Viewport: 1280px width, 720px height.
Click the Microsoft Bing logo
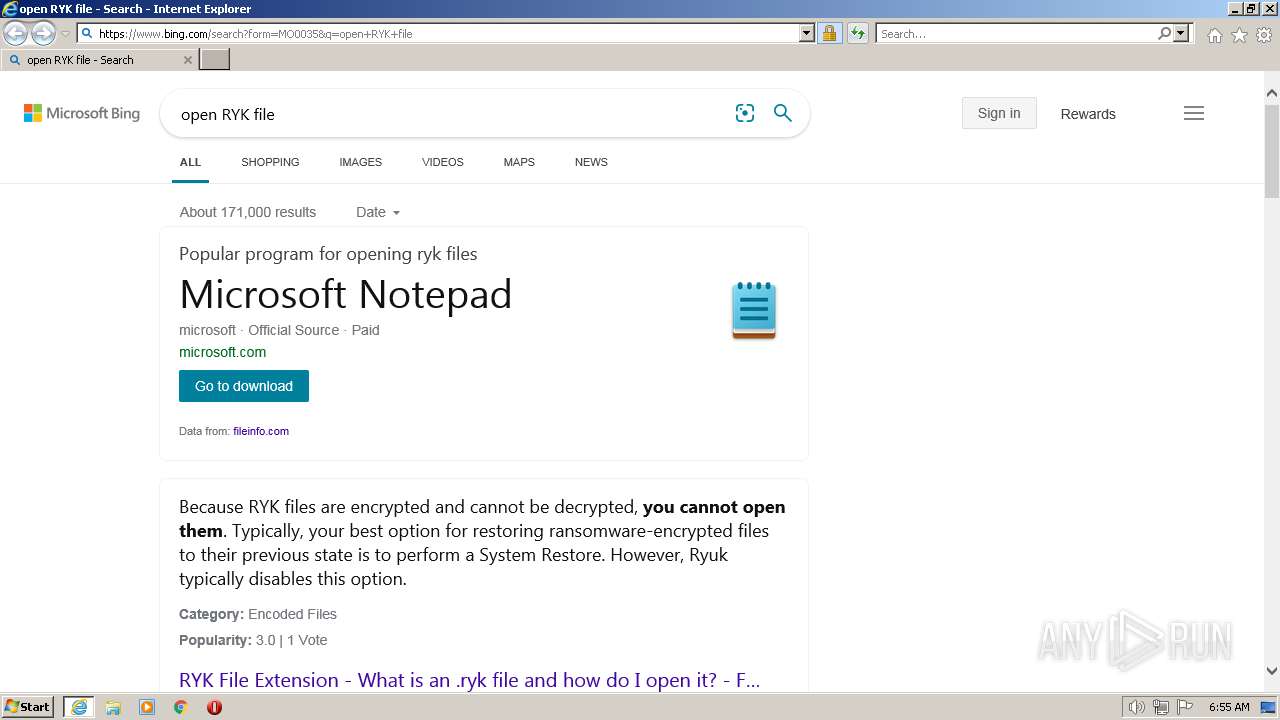tap(82, 114)
